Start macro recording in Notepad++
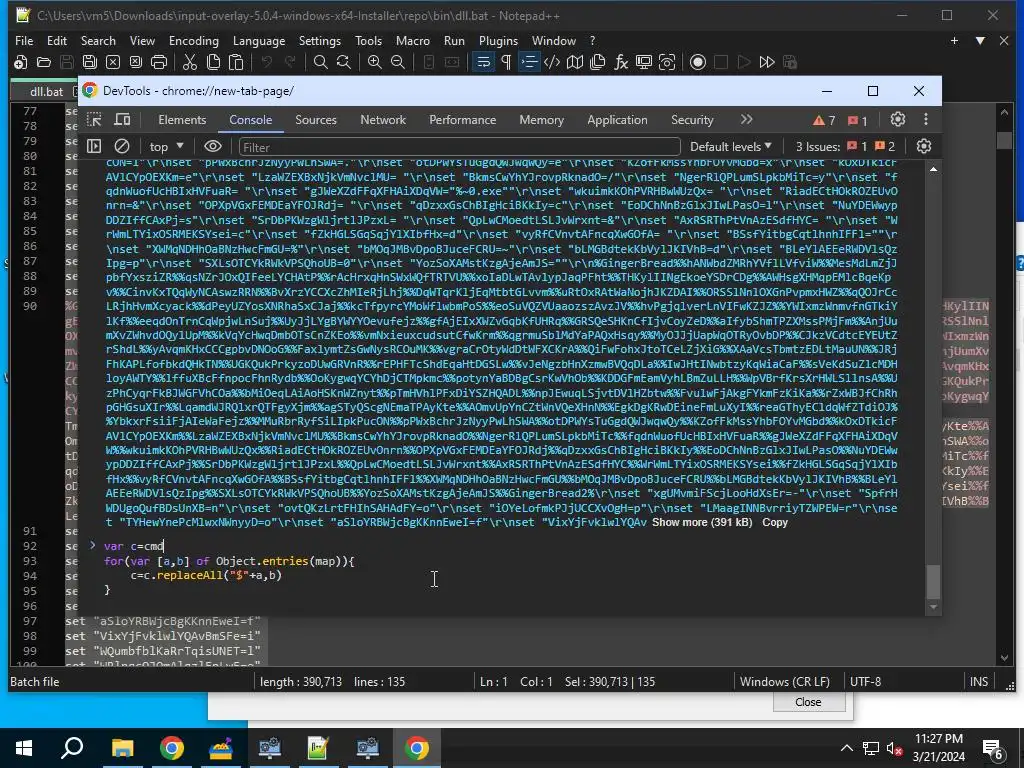Viewport: 1024px width, 768px height. pyautogui.click(x=698, y=63)
